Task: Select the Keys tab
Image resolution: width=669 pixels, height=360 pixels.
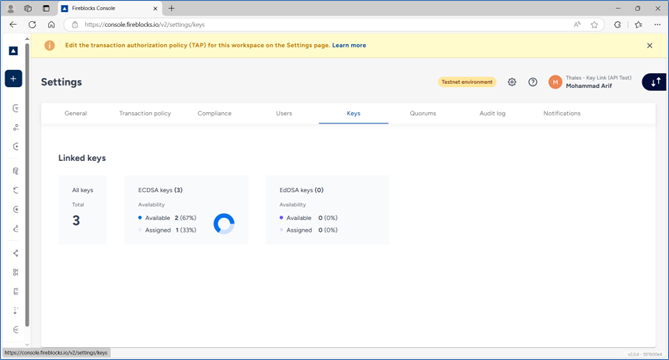Action: coord(353,113)
